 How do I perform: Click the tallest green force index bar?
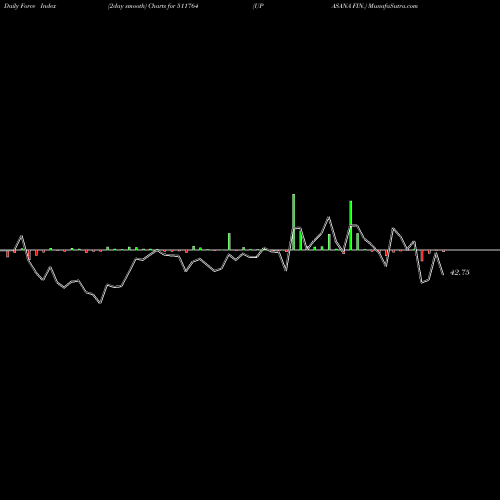click(x=293, y=222)
